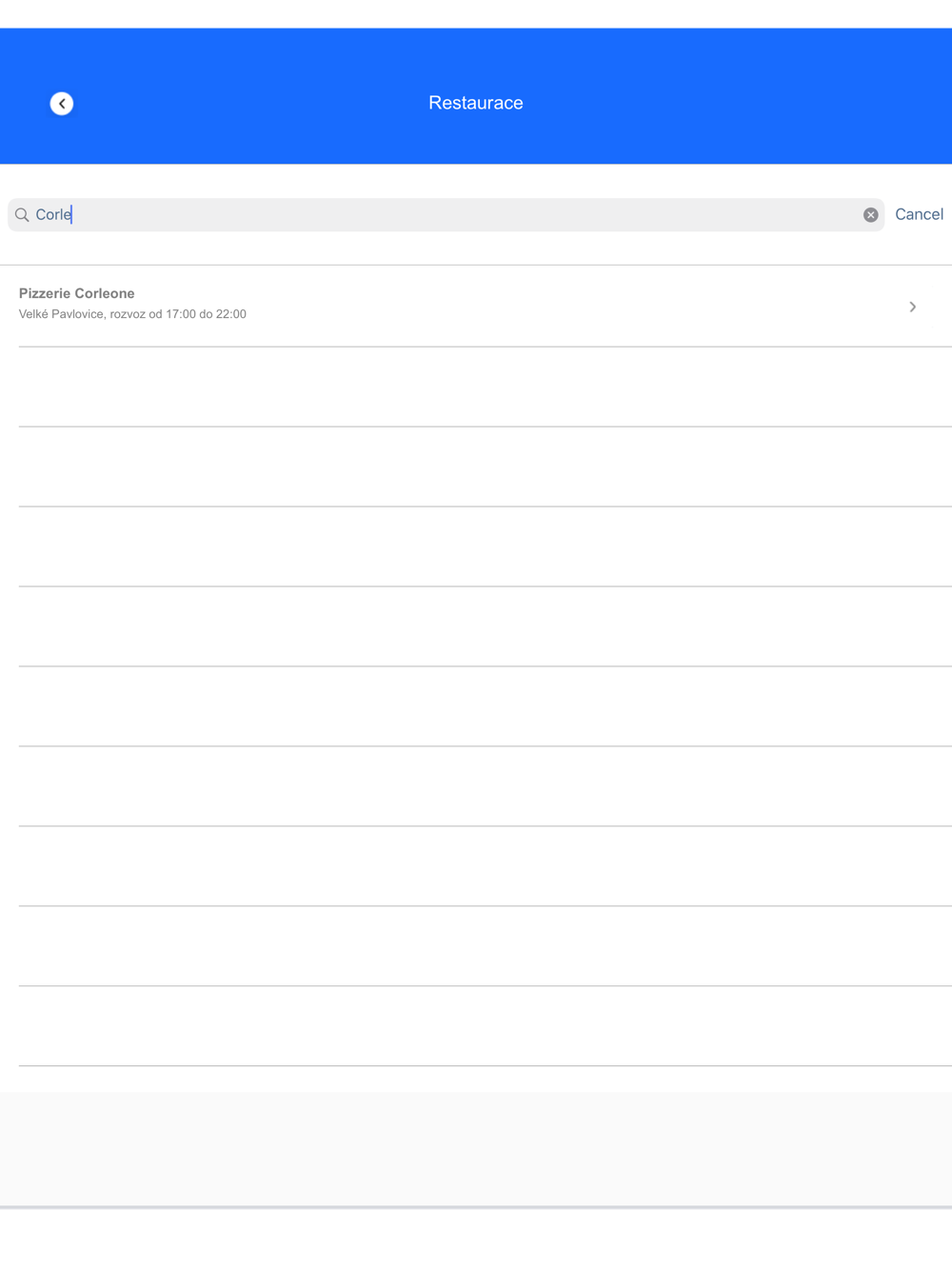Click the magnifier search icon
This screenshot has height=1270, width=952.
click(x=22, y=215)
